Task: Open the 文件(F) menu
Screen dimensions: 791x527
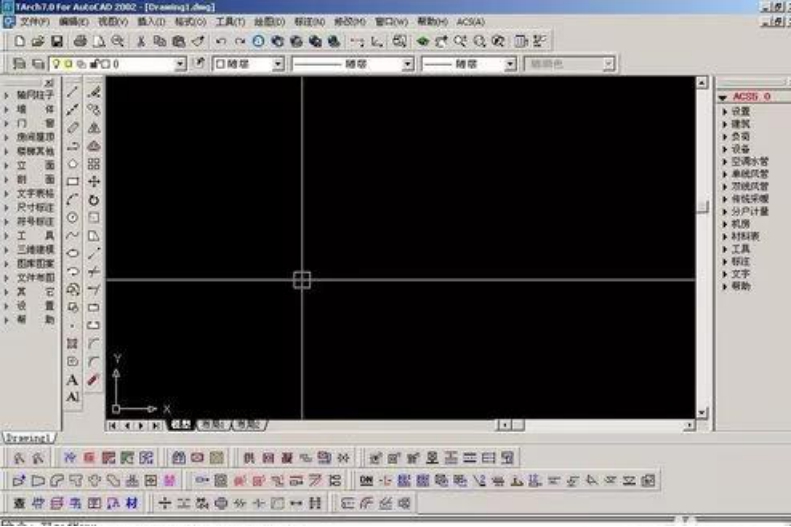Action: 34,22
